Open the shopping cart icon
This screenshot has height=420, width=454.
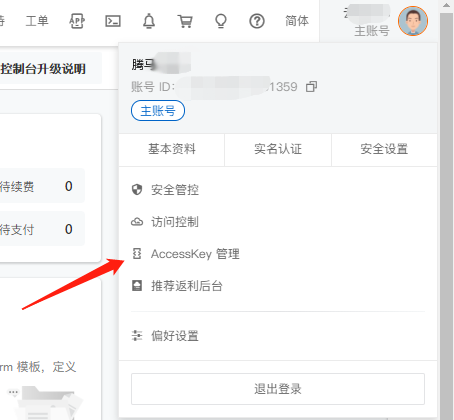(x=185, y=21)
